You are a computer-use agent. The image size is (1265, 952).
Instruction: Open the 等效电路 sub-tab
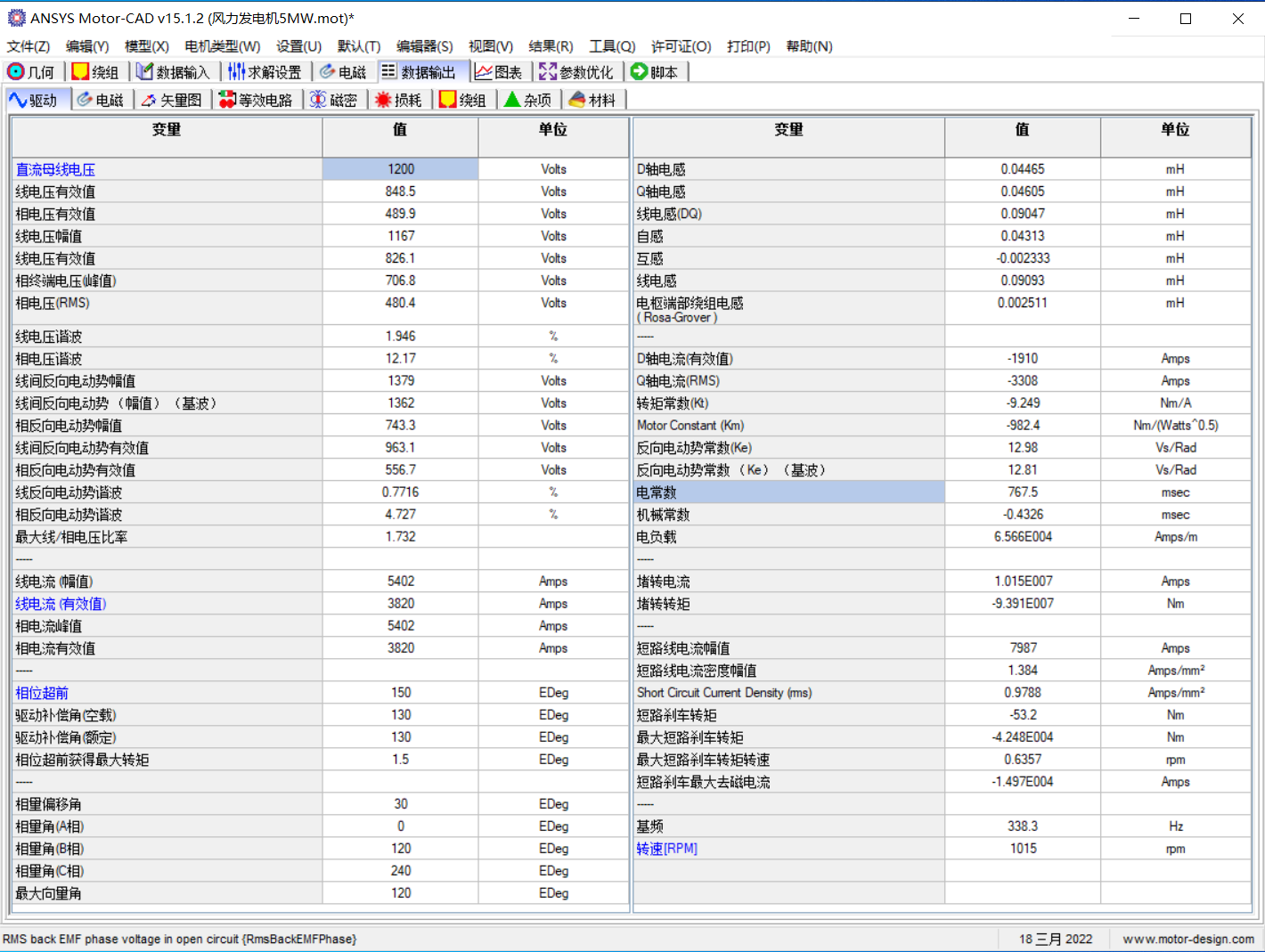pos(257,101)
